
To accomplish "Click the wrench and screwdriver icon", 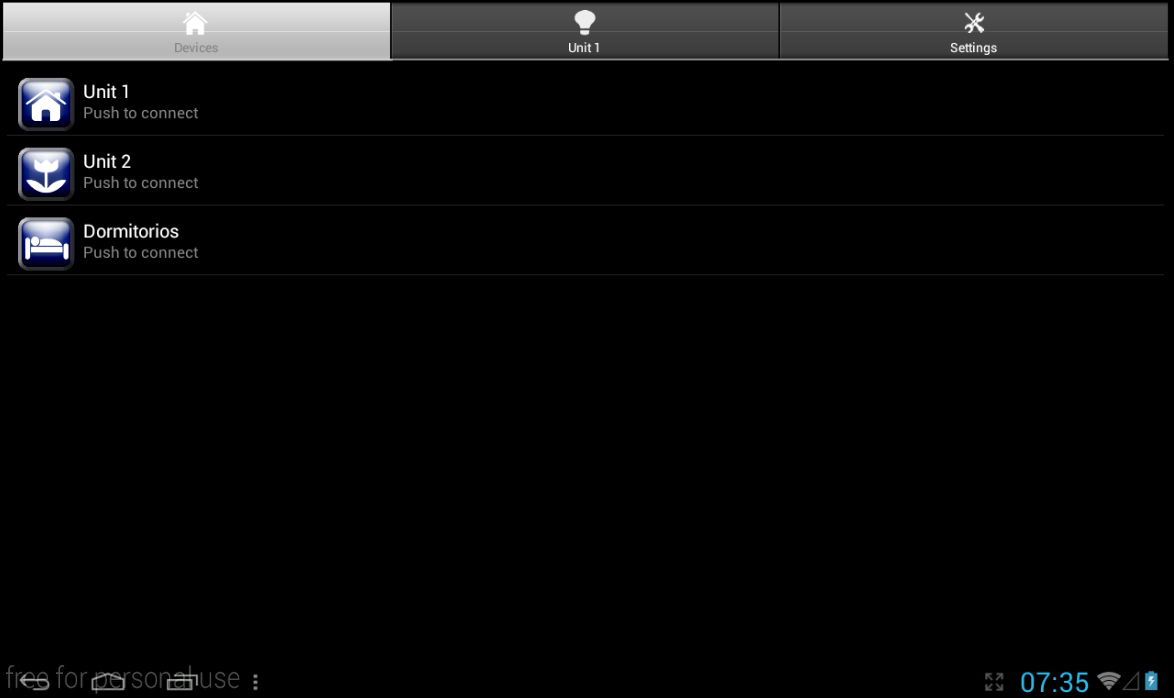I will point(973,22).
